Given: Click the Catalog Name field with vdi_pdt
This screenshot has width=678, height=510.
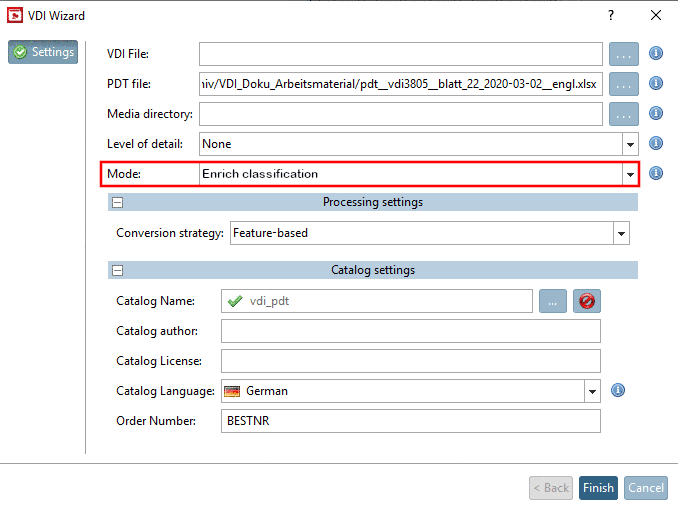Looking at the screenshot, I should coord(377,301).
